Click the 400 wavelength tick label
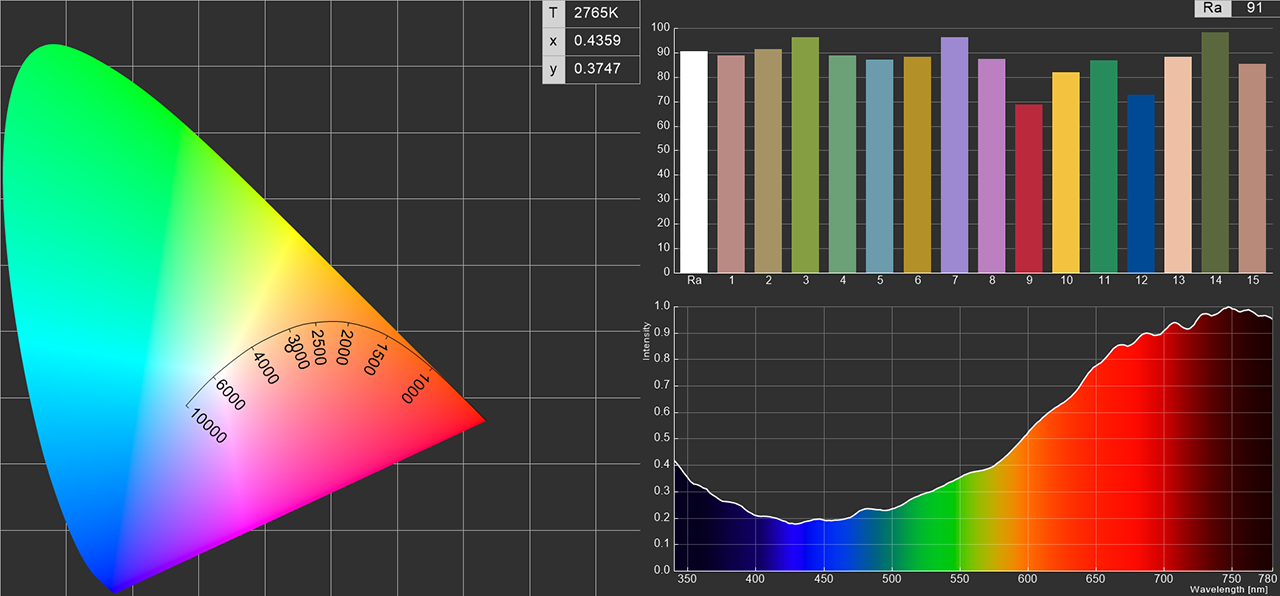The image size is (1280, 596). coord(756,579)
